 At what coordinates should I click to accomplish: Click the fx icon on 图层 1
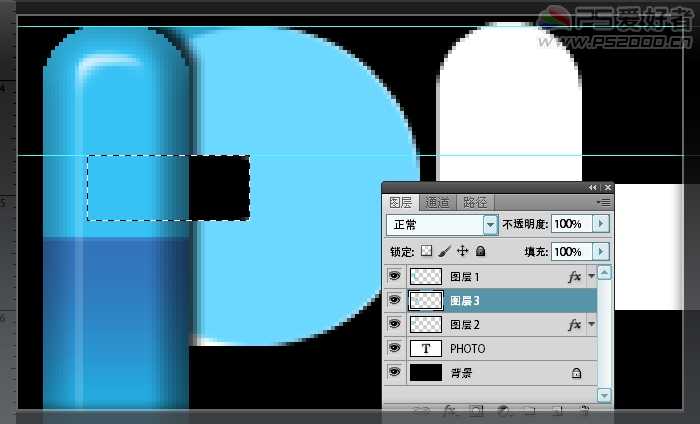coord(575,277)
